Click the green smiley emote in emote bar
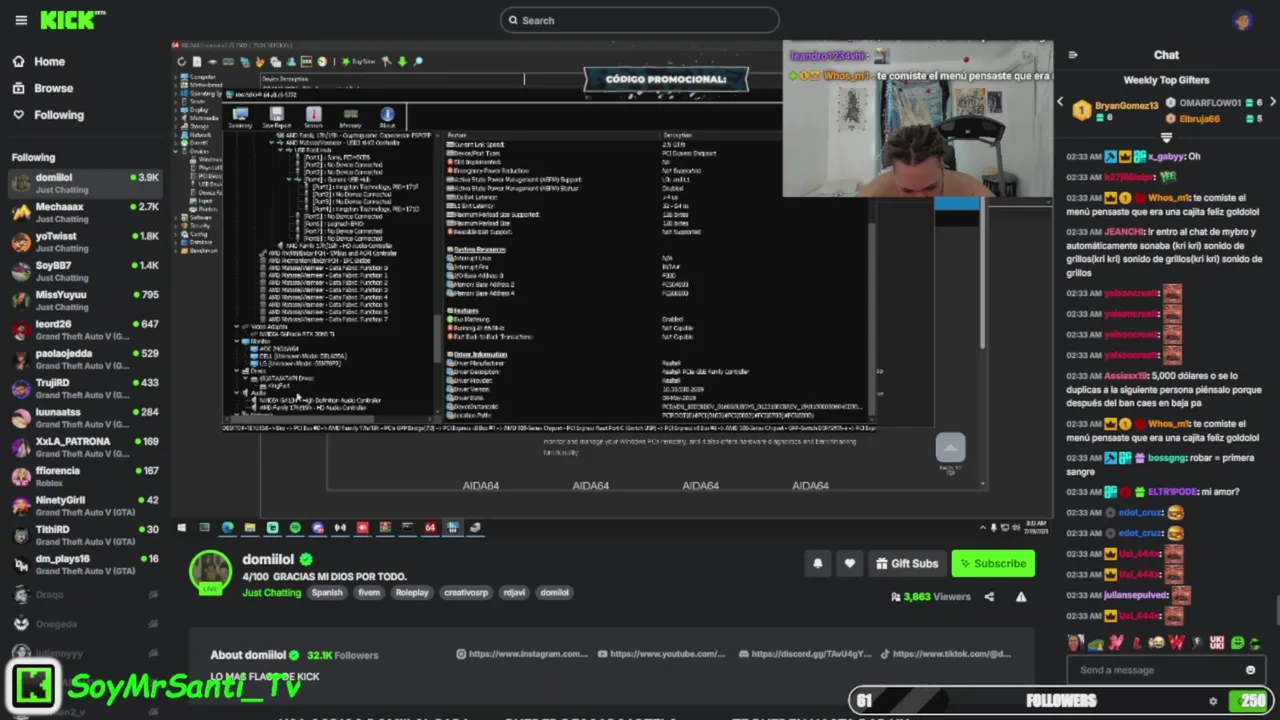The height and width of the screenshot is (720, 1280). [x=1238, y=643]
